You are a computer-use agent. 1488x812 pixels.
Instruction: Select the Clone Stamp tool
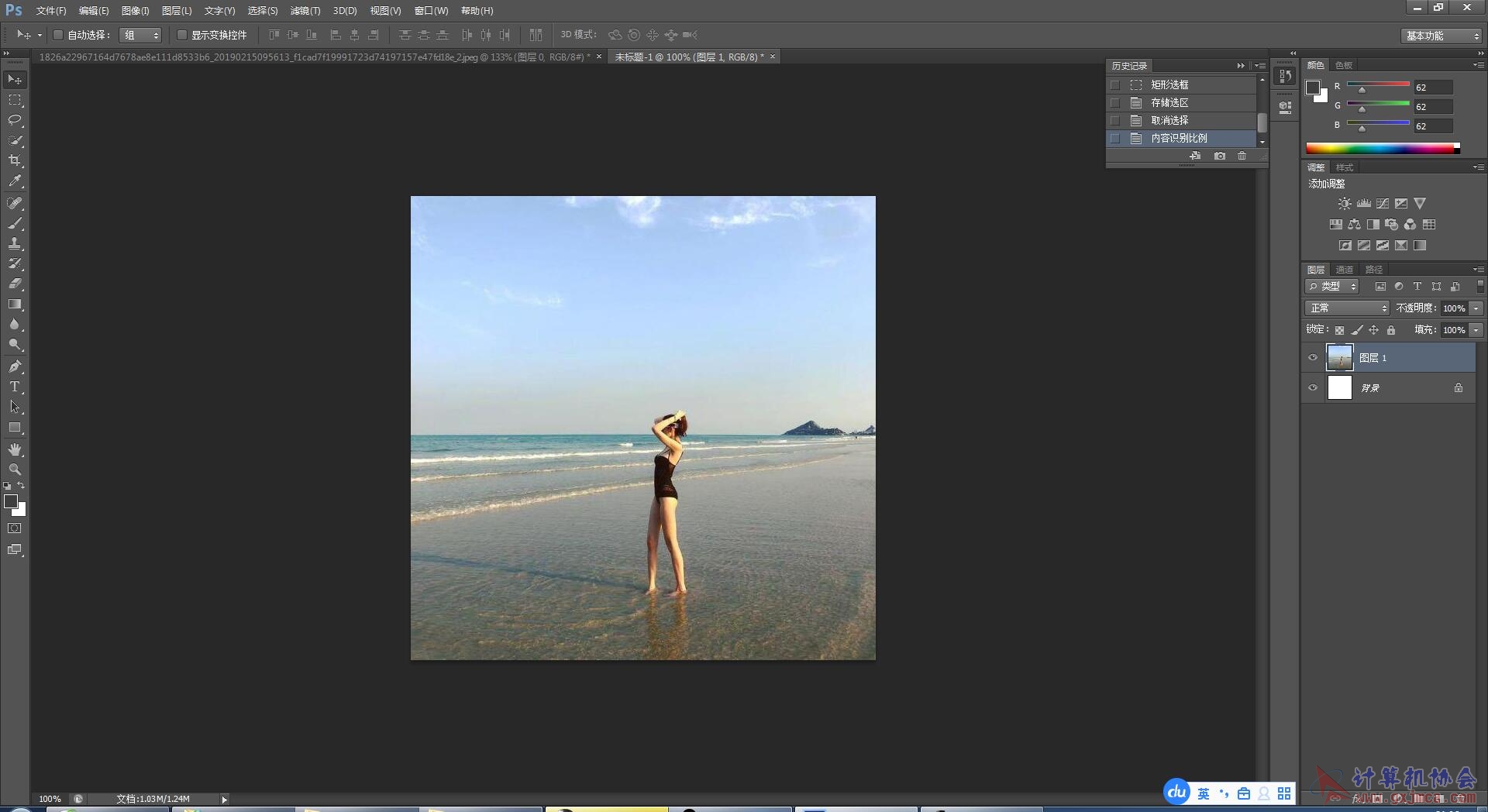(15, 243)
